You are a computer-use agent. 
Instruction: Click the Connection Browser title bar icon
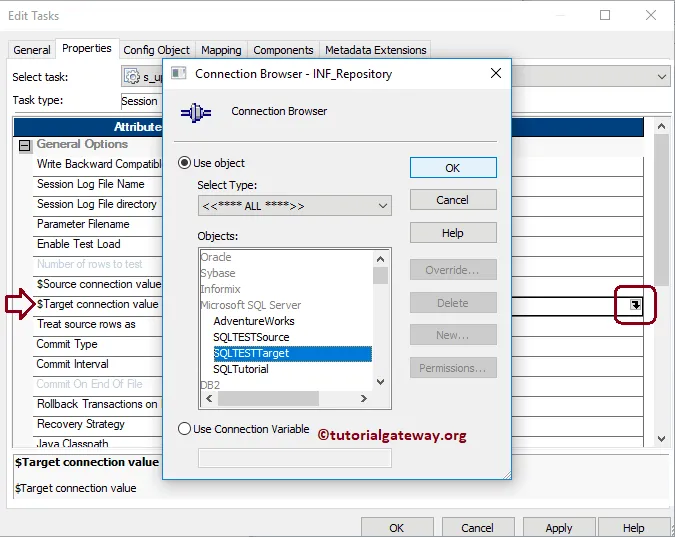[179, 74]
